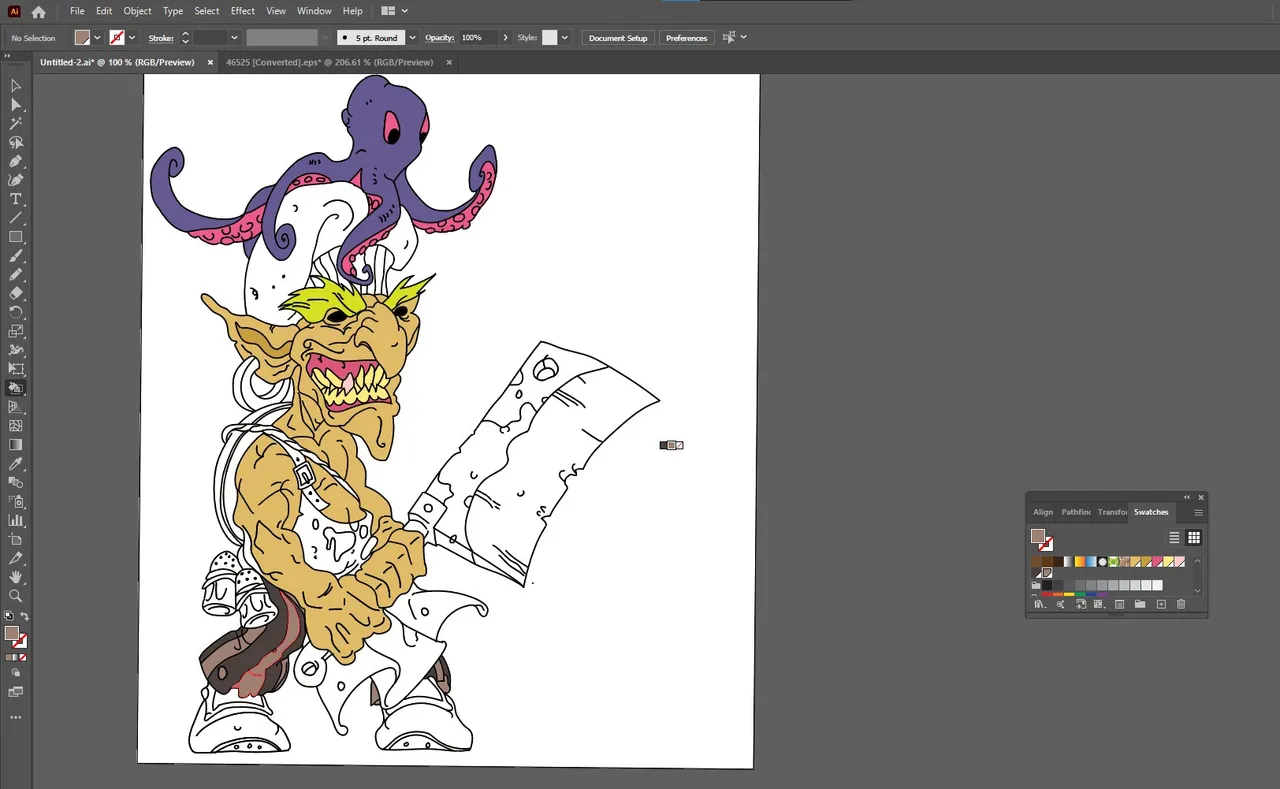Open the graphic Style dropdown

coord(565,37)
